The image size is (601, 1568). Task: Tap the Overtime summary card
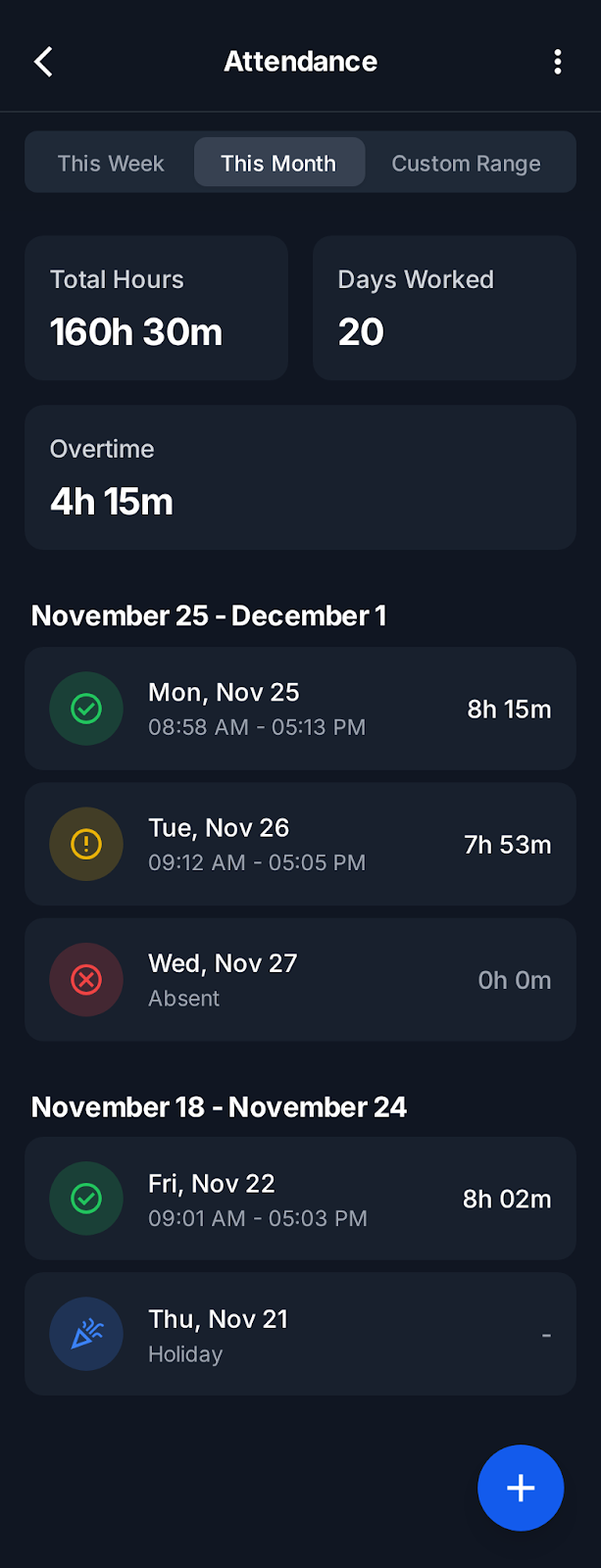click(300, 477)
